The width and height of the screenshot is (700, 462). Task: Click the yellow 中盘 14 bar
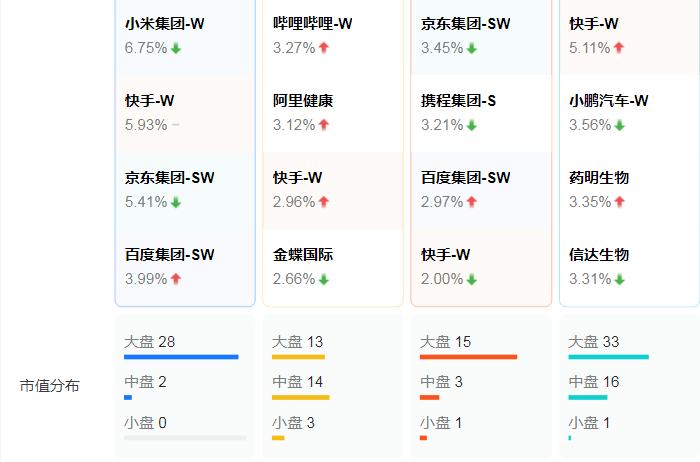[x=300, y=397]
